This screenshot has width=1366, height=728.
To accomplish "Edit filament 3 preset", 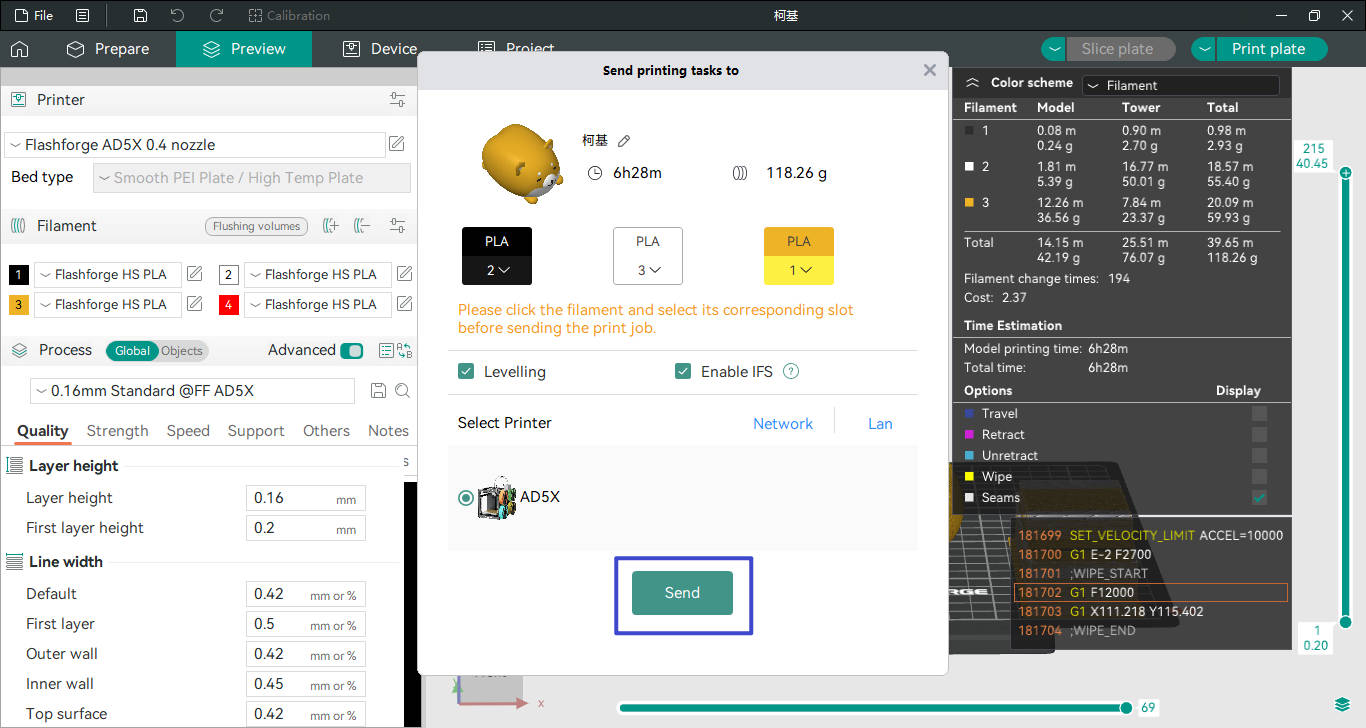I will pyautogui.click(x=195, y=304).
